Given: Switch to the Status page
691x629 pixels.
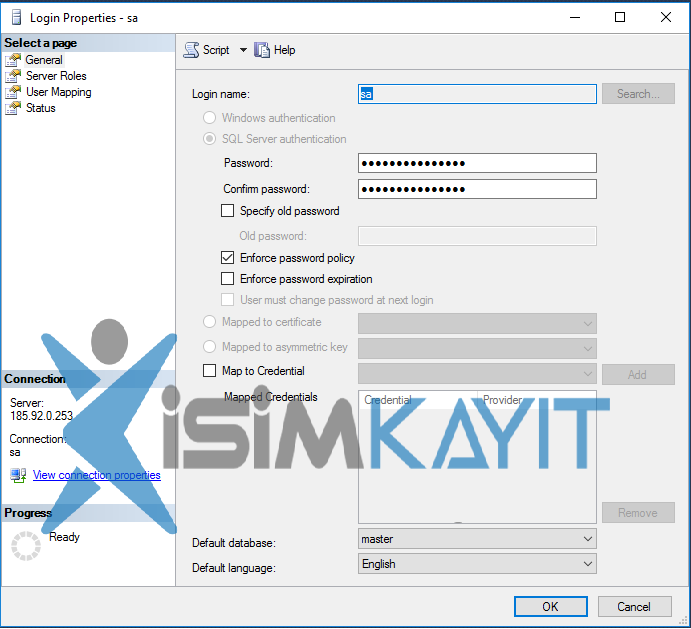Looking at the screenshot, I should 41,108.
